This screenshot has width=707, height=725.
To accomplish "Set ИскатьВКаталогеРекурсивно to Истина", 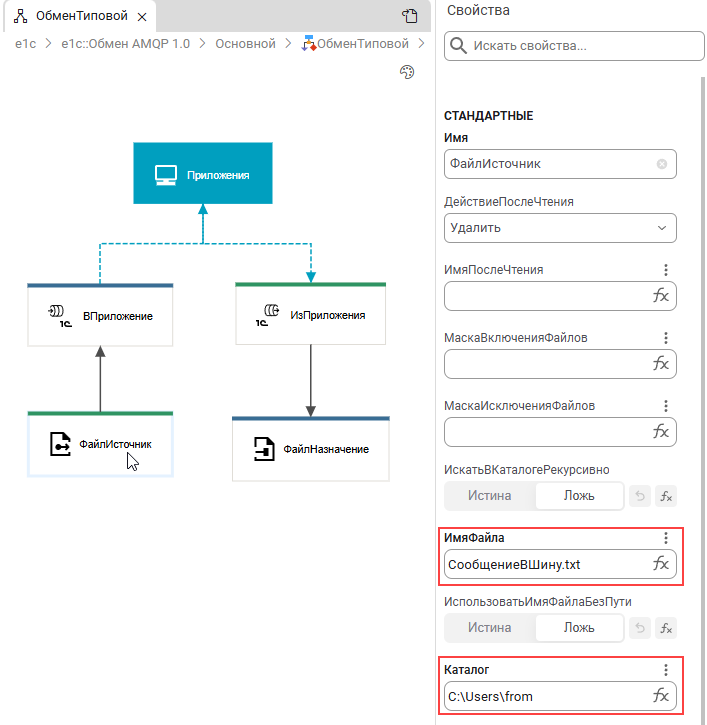I will click(490, 495).
